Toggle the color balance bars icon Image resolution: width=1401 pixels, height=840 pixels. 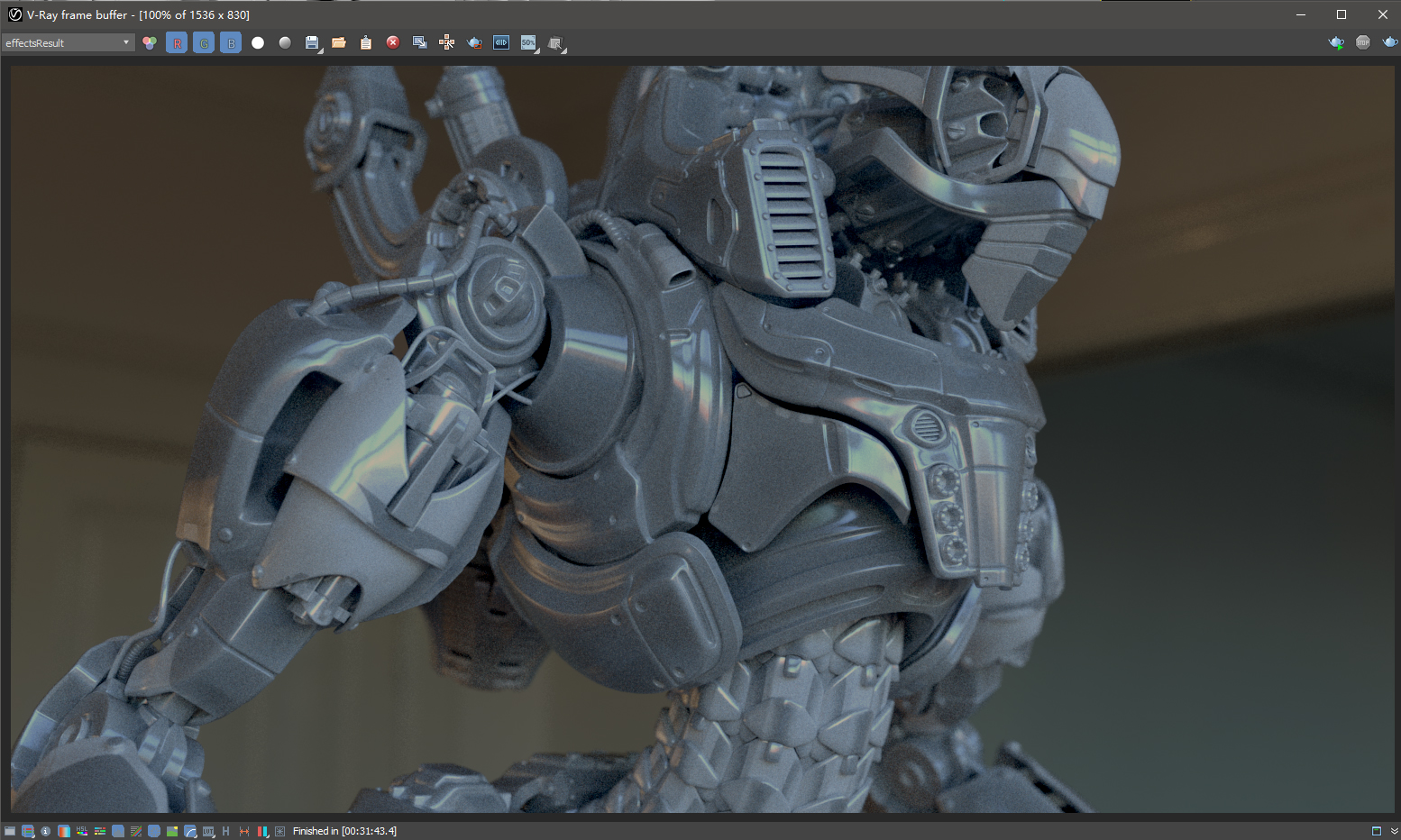tap(100, 831)
